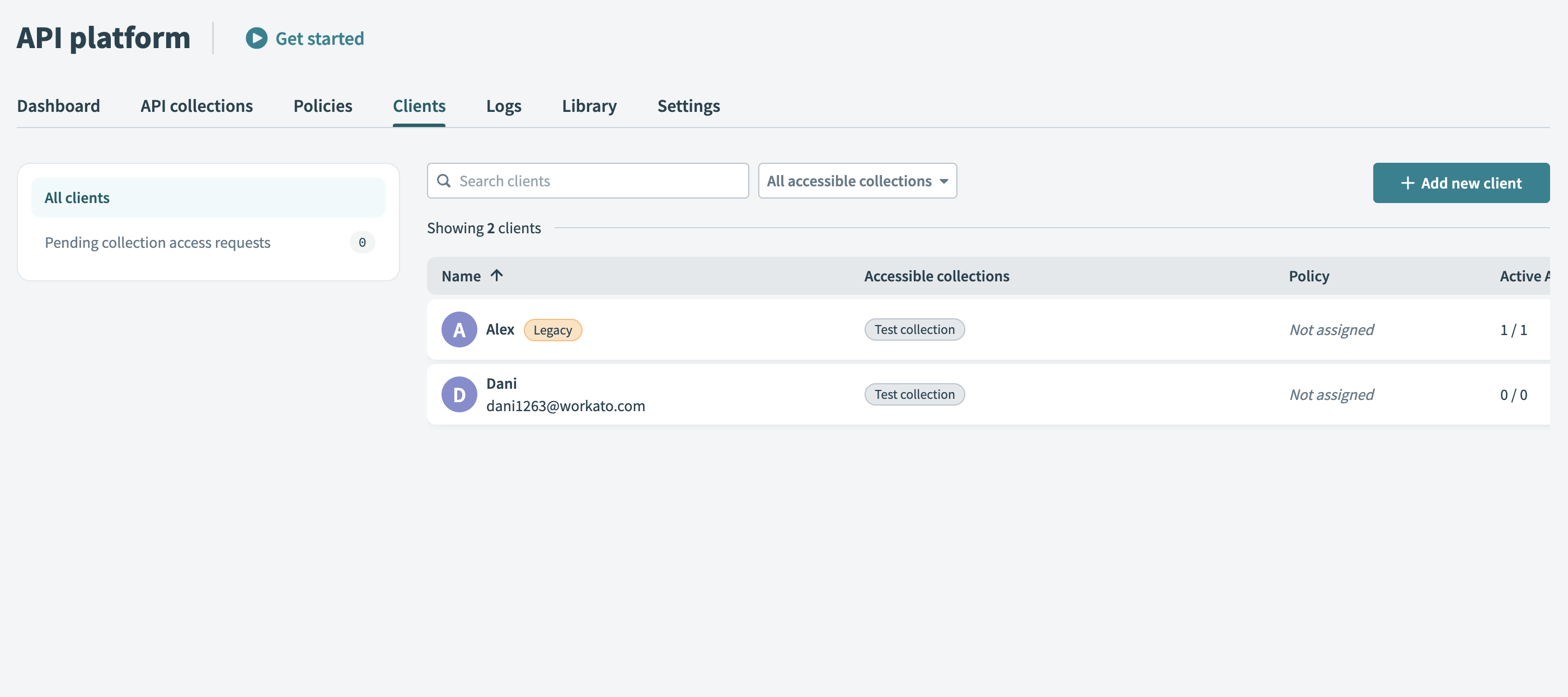
Task: Open the API collections menu item
Action: point(196,103)
